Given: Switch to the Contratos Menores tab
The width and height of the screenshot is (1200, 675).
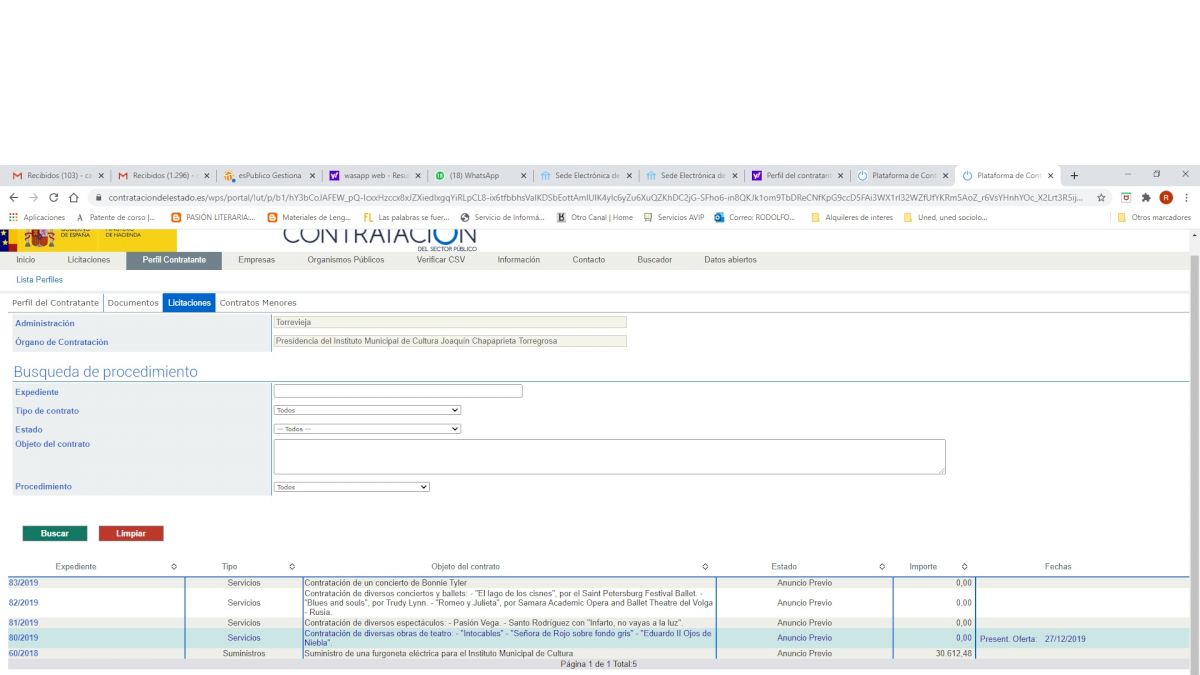Looking at the screenshot, I should point(257,303).
